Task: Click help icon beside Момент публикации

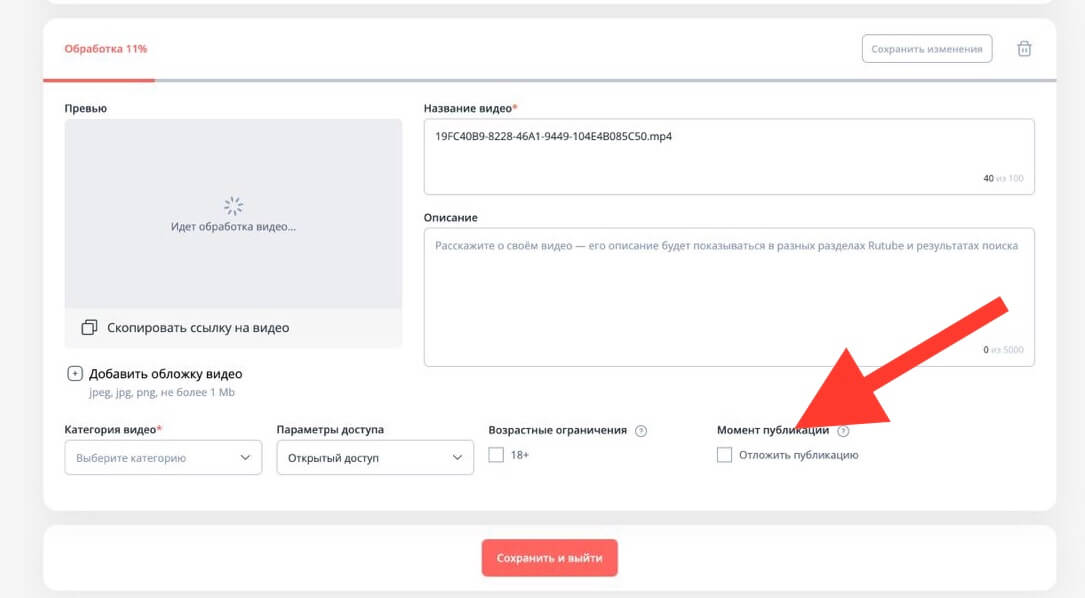Action: click(x=843, y=431)
